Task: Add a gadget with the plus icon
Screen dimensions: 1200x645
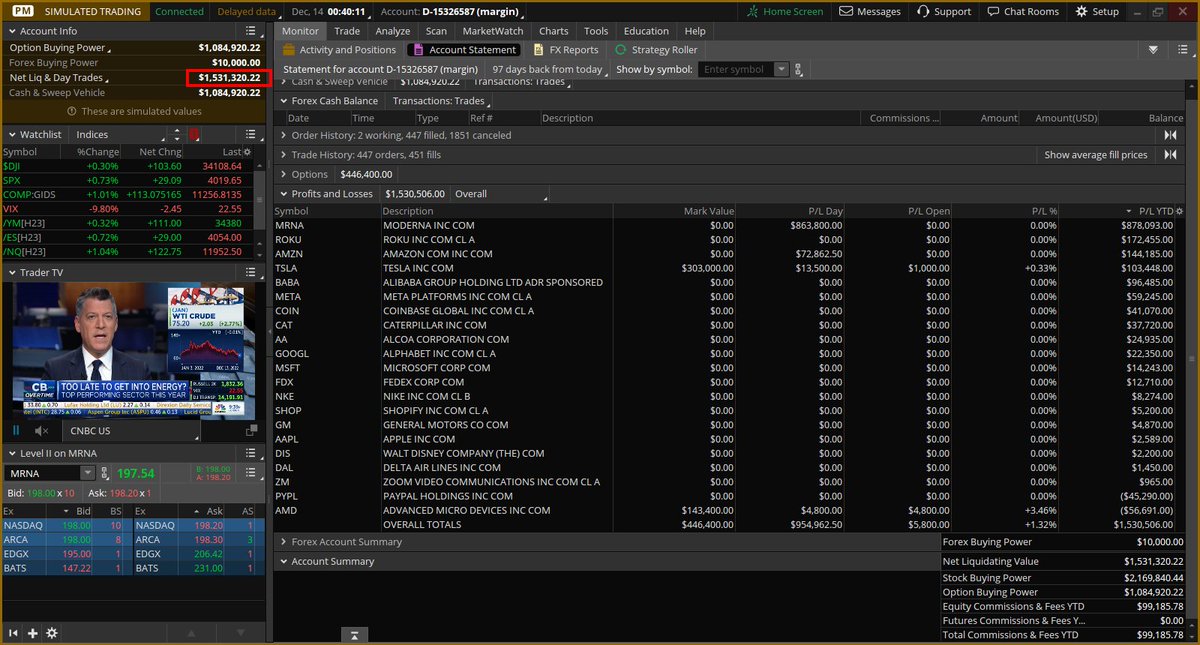Action: (32, 633)
